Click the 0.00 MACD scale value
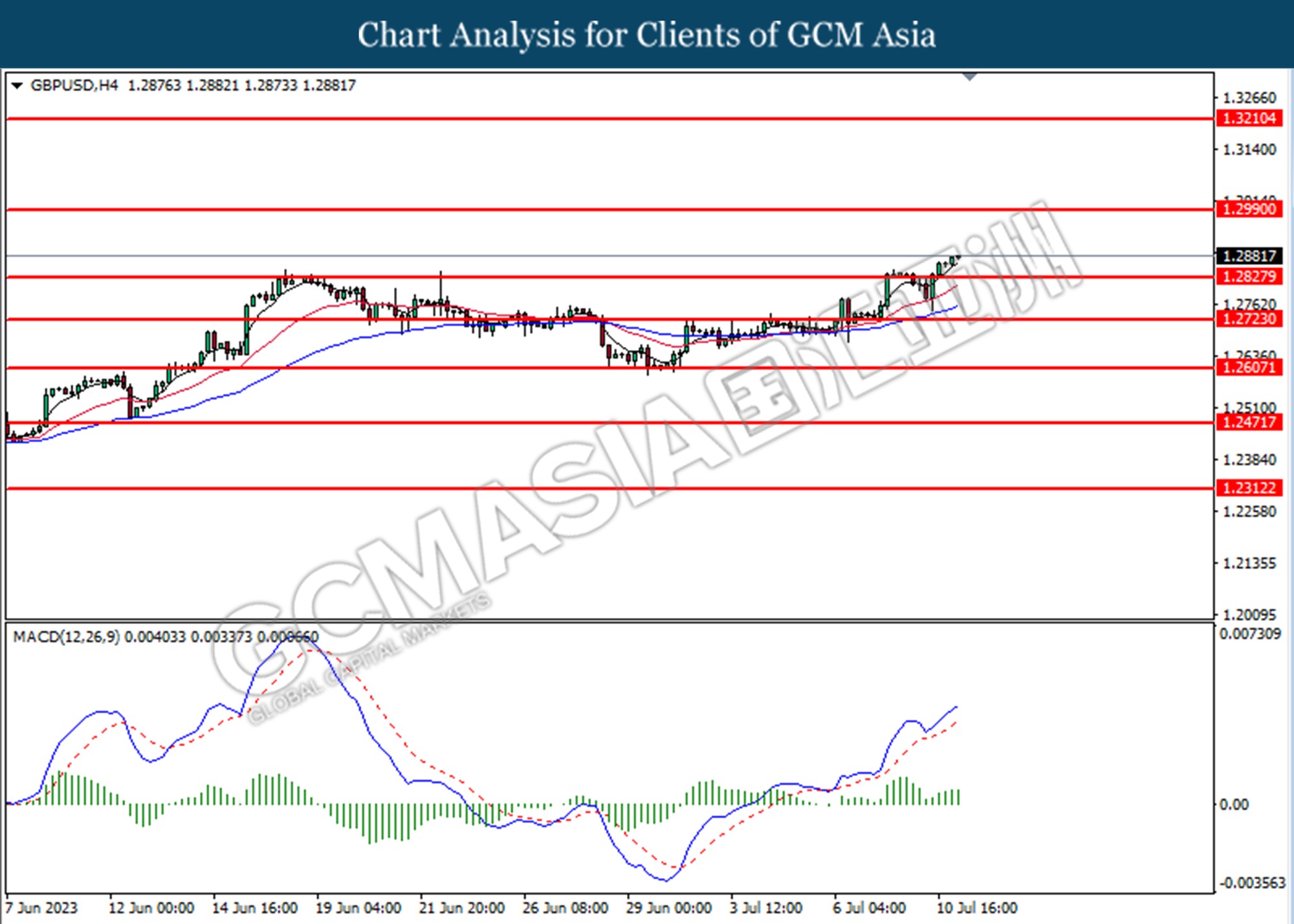This screenshot has width=1294, height=924. click(x=1234, y=804)
